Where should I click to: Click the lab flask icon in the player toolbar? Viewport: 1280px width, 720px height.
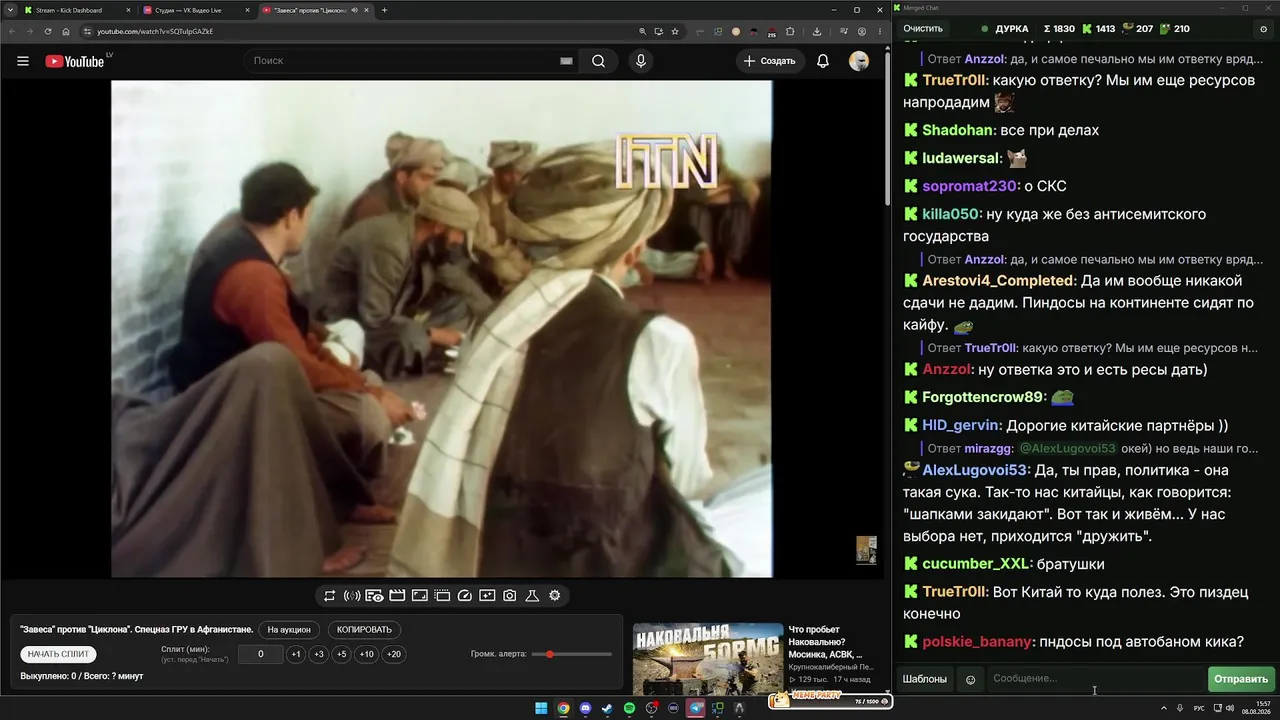tap(532, 596)
